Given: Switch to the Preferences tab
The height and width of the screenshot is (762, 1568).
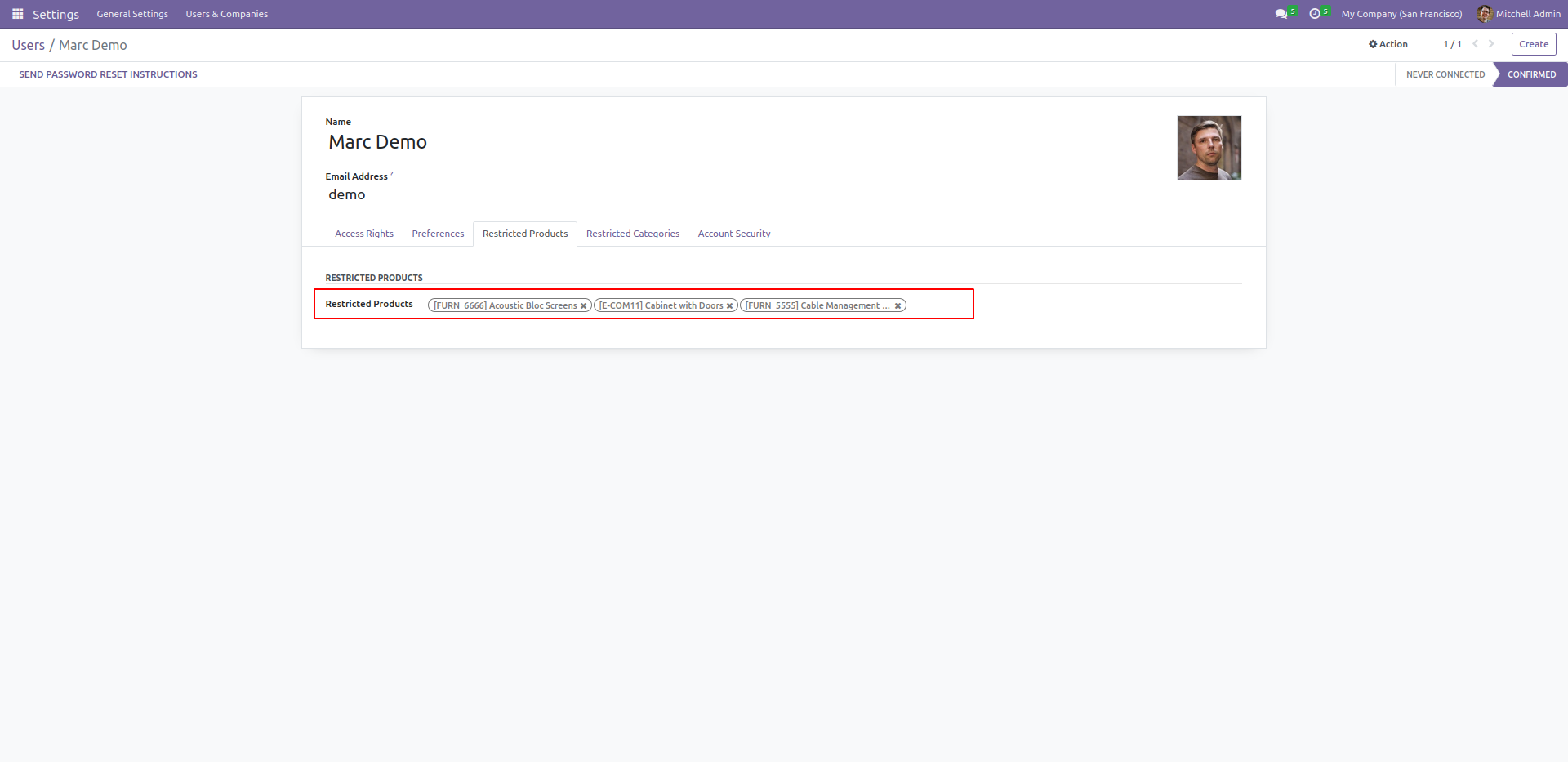Looking at the screenshot, I should click(438, 234).
